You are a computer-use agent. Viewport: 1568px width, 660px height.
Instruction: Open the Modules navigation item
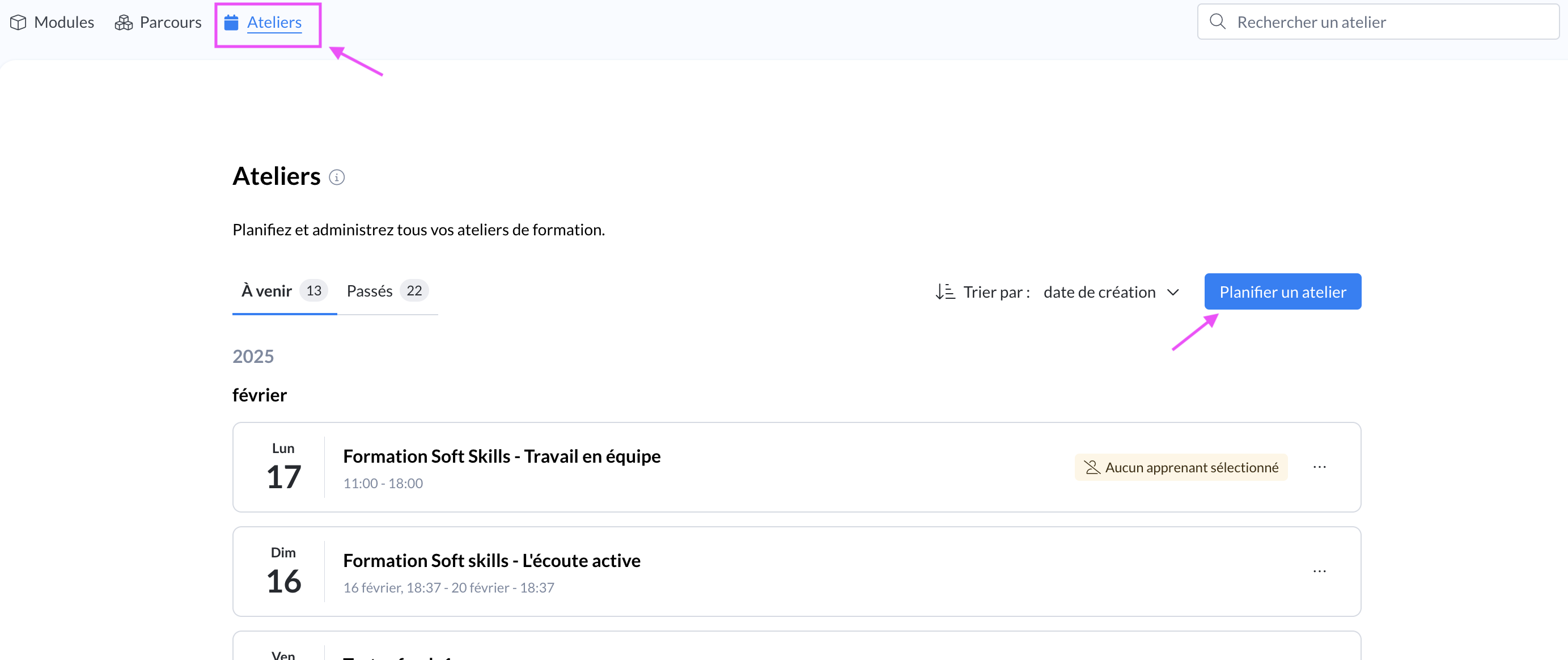click(x=64, y=23)
